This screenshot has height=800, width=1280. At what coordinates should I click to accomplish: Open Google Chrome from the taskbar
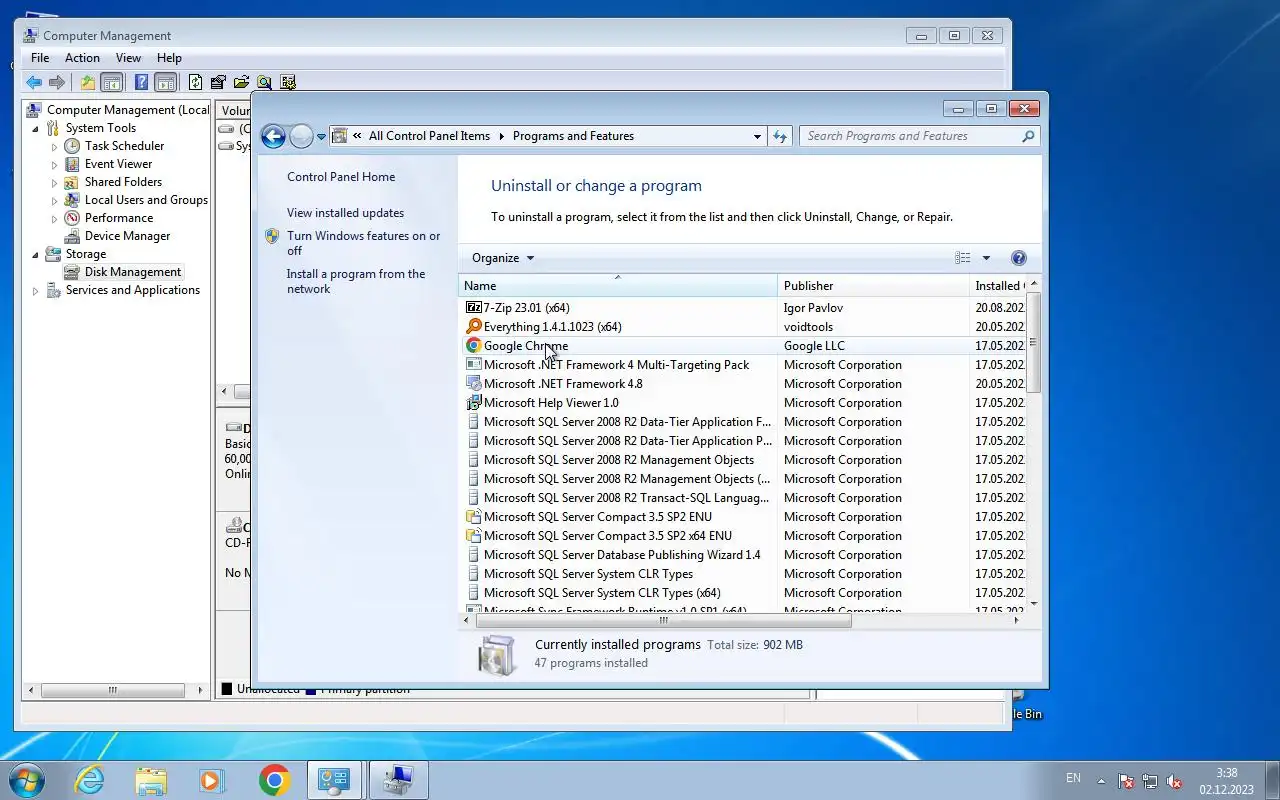coord(274,780)
